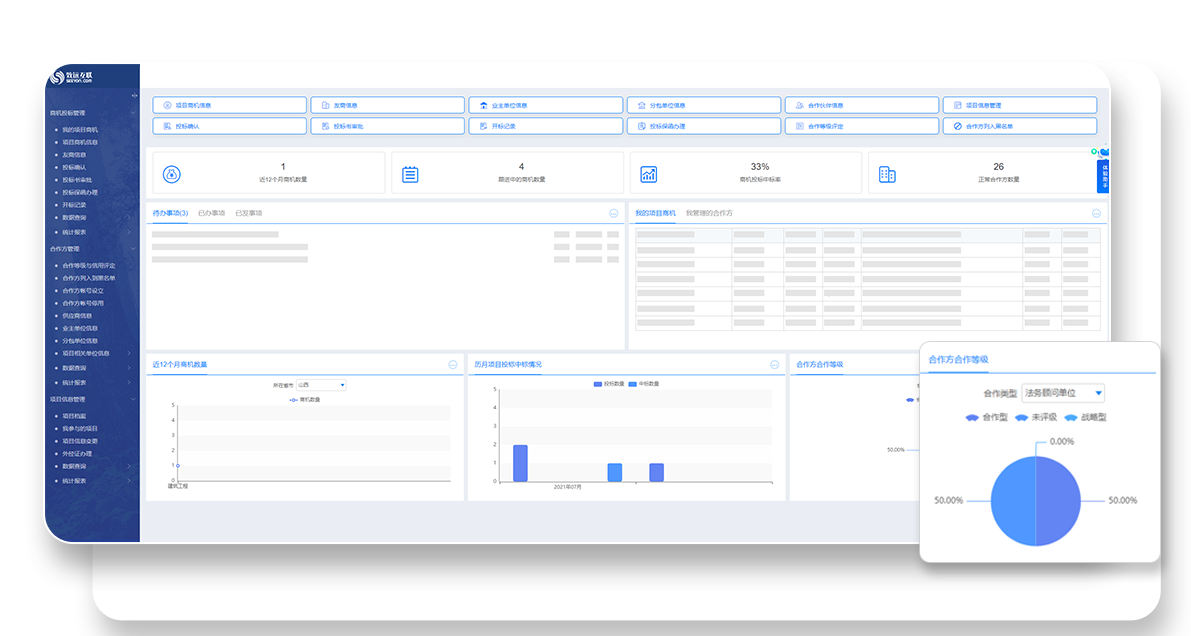1191x636 pixels.
Task: Click the 合作方列入黑名单 shortcut button
Action: pos(1019,127)
